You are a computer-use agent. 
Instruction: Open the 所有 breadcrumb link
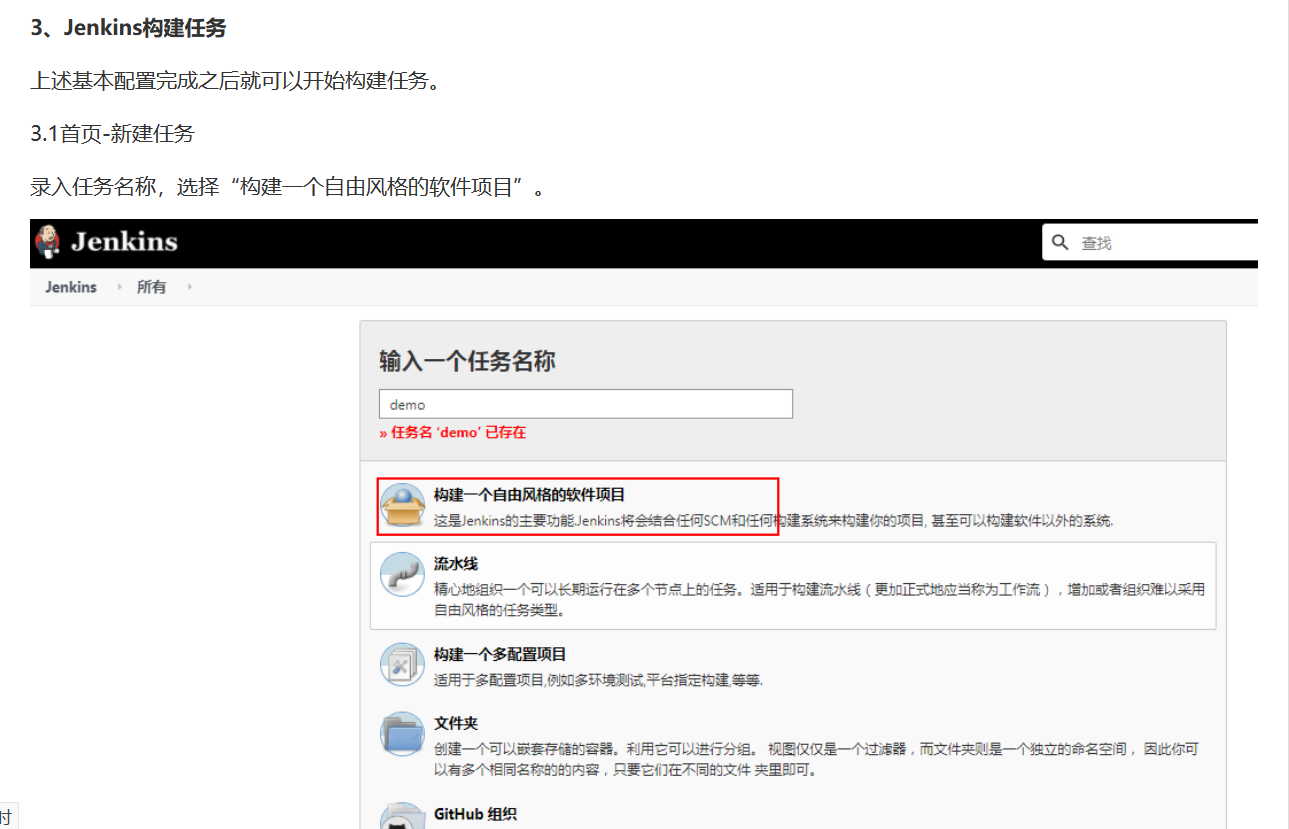click(x=152, y=287)
